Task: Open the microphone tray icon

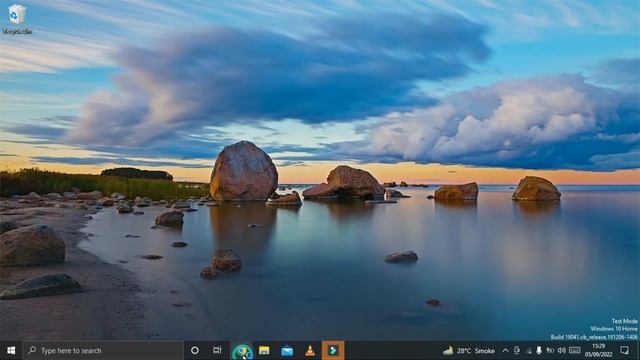Action: 539,351
